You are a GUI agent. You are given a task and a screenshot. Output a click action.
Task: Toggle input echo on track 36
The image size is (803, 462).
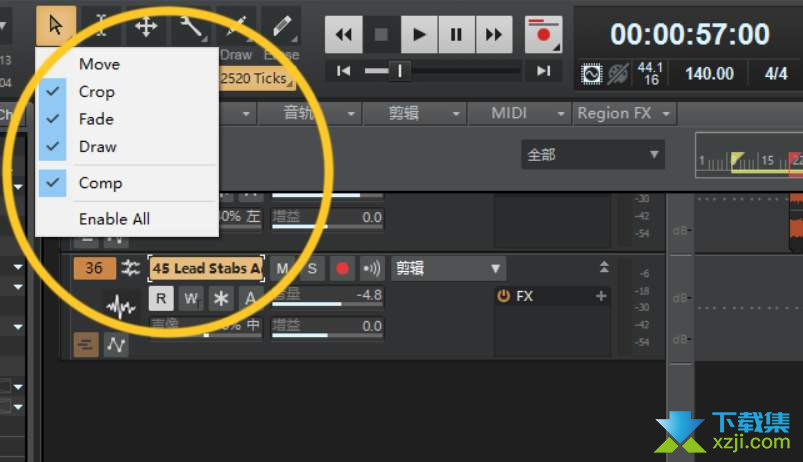pyautogui.click(x=372, y=268)
